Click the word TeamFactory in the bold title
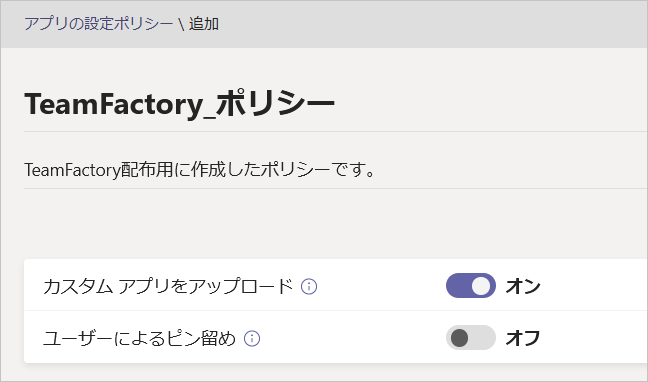Viewport: 648px width, 382px height. pos(114,104)
